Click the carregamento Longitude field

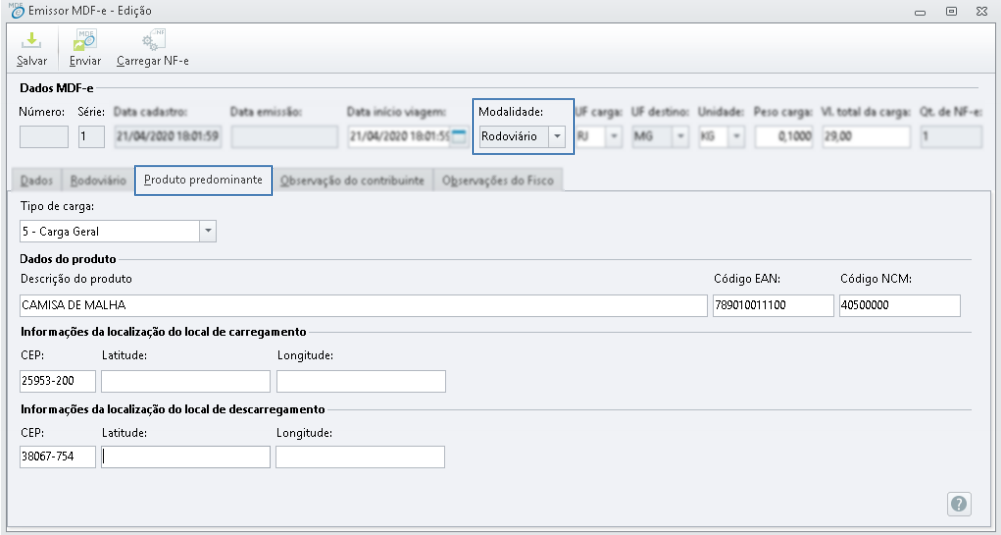tap(361, 381)
